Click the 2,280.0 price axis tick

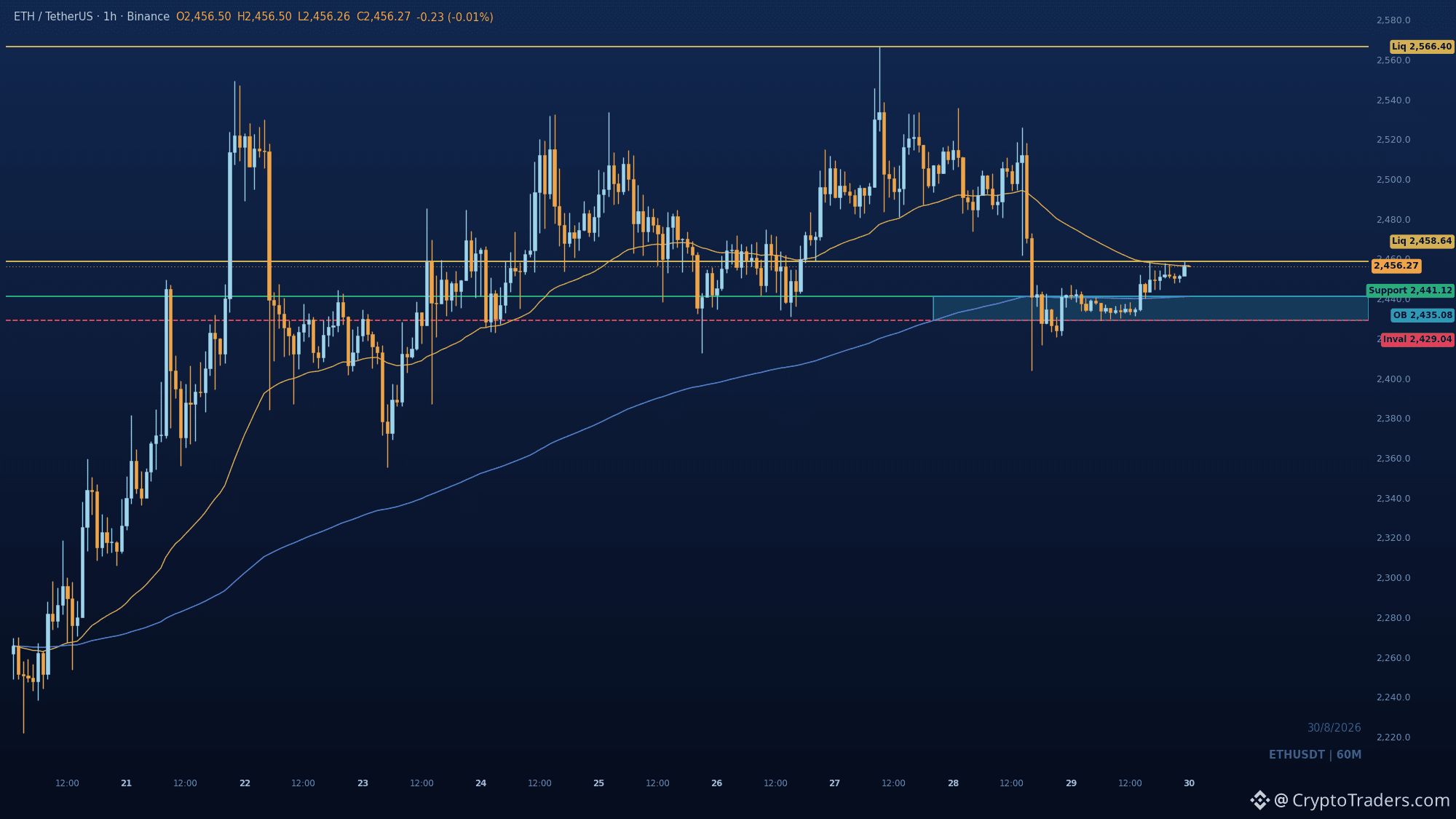click(1393, 618)
